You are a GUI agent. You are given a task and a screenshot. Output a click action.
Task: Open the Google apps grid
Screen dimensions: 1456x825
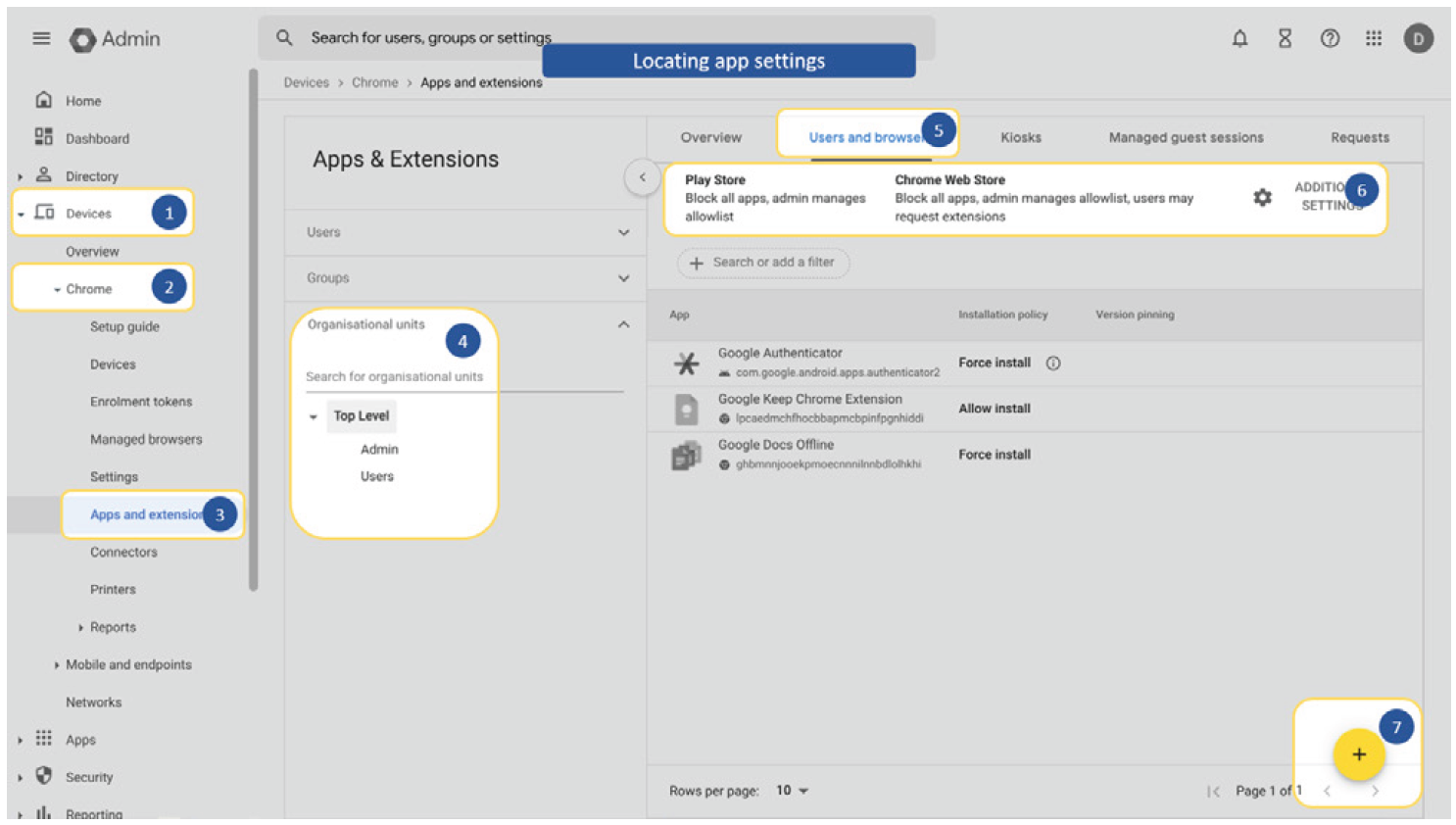[1374, 38]
